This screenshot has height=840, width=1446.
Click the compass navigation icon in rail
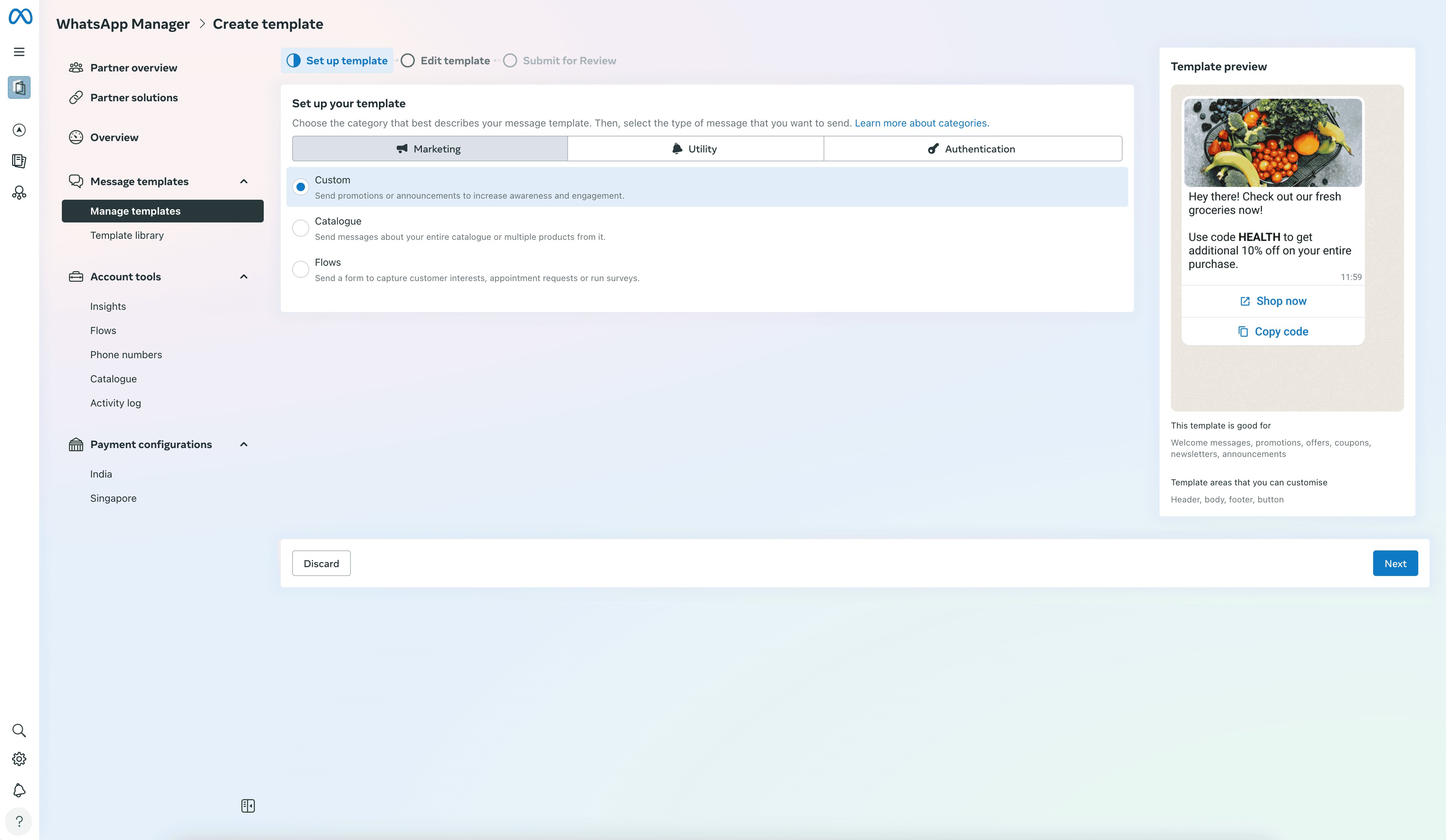19,130
